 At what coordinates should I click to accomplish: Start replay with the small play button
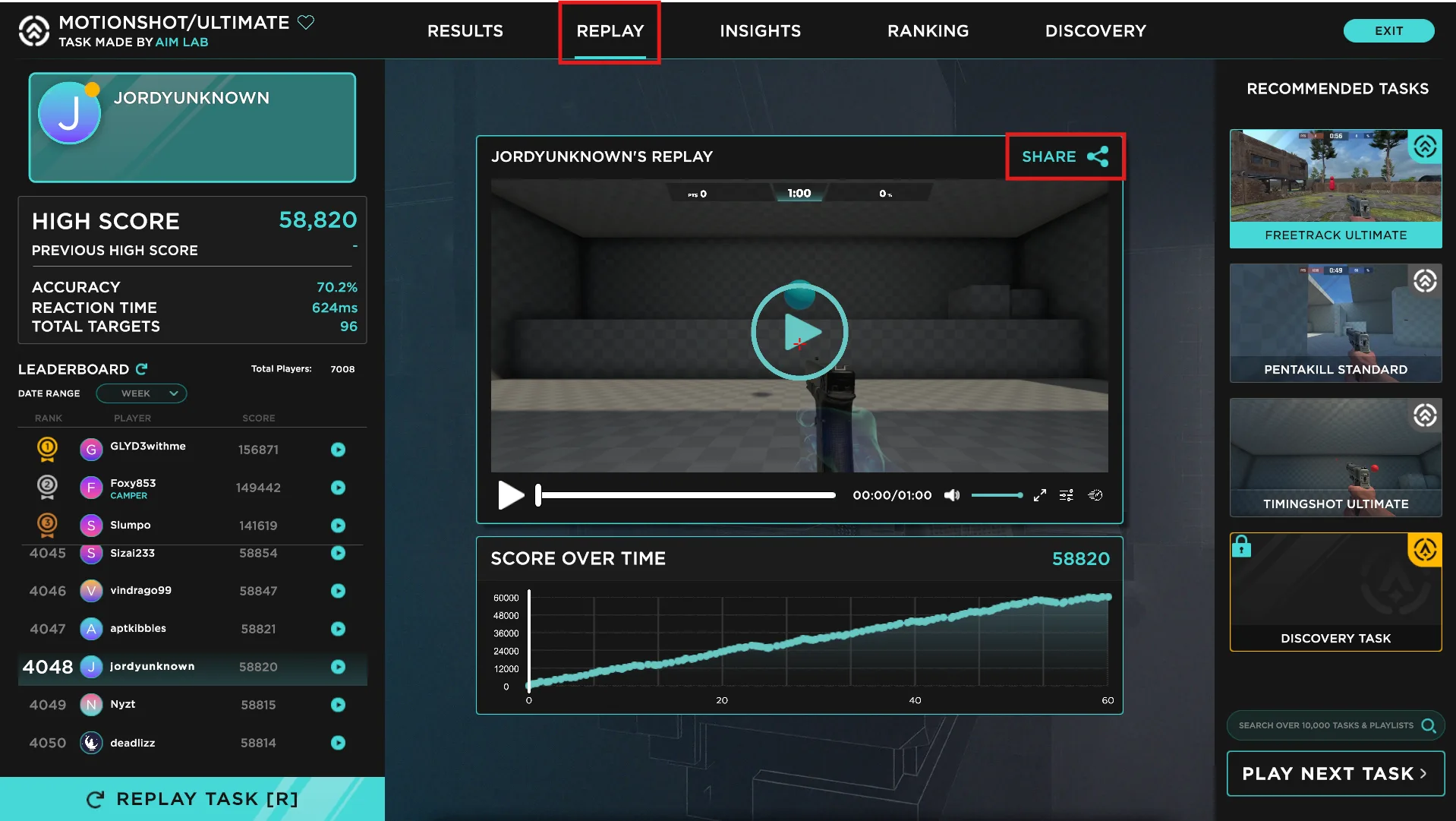point(510,495)
